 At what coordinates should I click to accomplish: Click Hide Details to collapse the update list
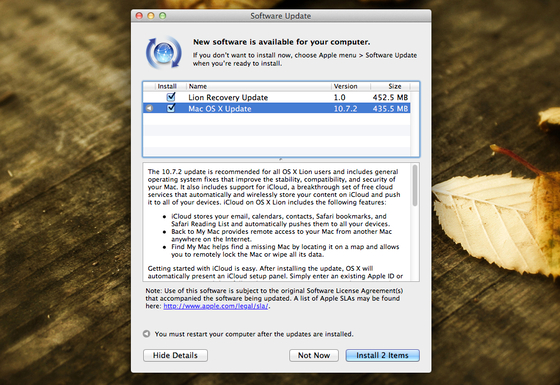pos(175,355)
